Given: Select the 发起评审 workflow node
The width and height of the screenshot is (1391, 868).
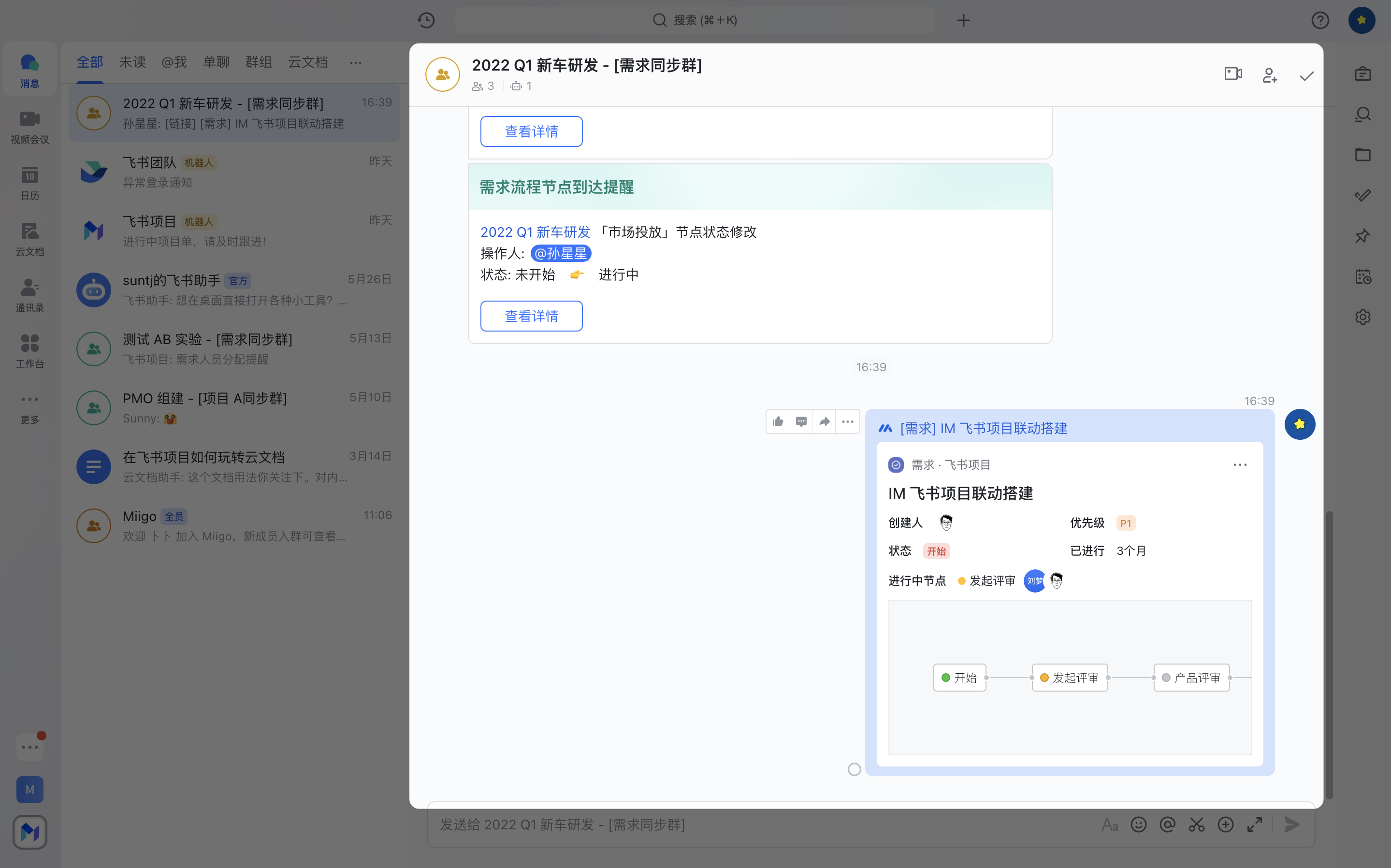Looking at the screenshot, I should [1070, 678].
